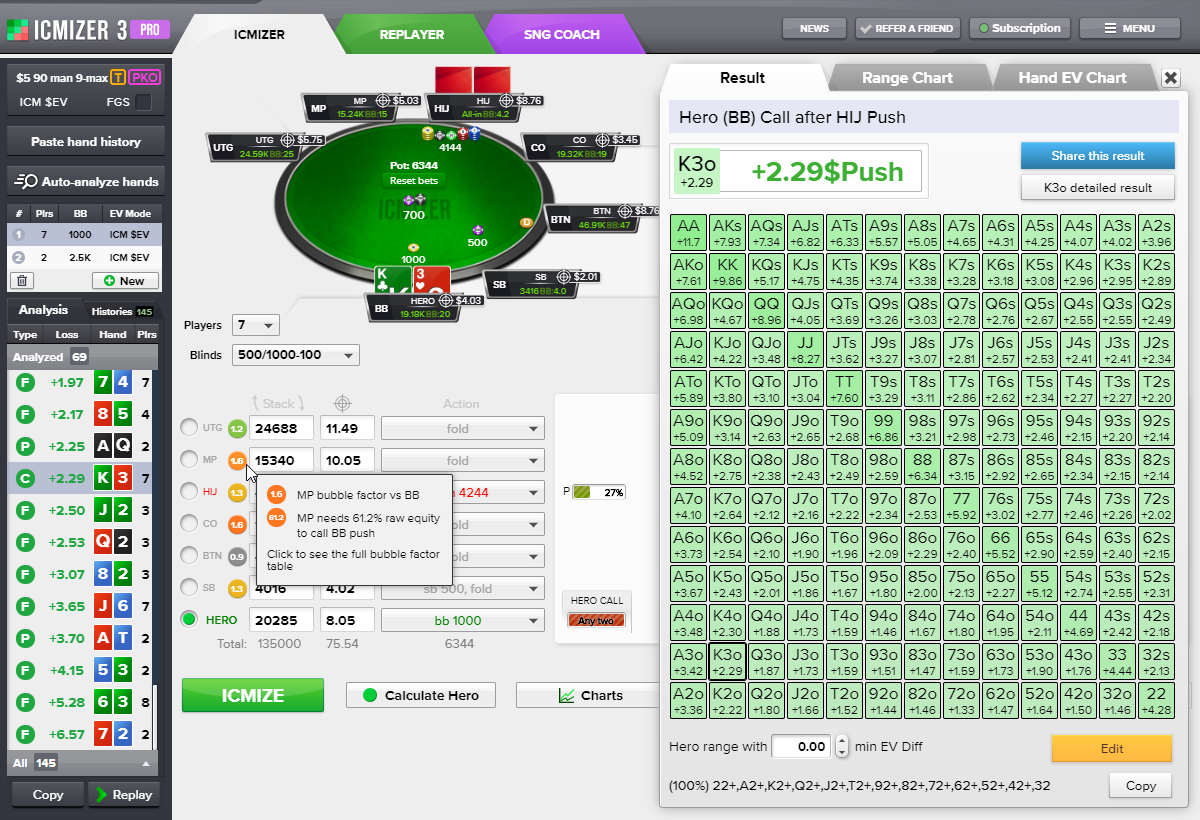Delete tournament with the trash icon
The width and height of the screenshot is (1200, 820).
(21, 281)
